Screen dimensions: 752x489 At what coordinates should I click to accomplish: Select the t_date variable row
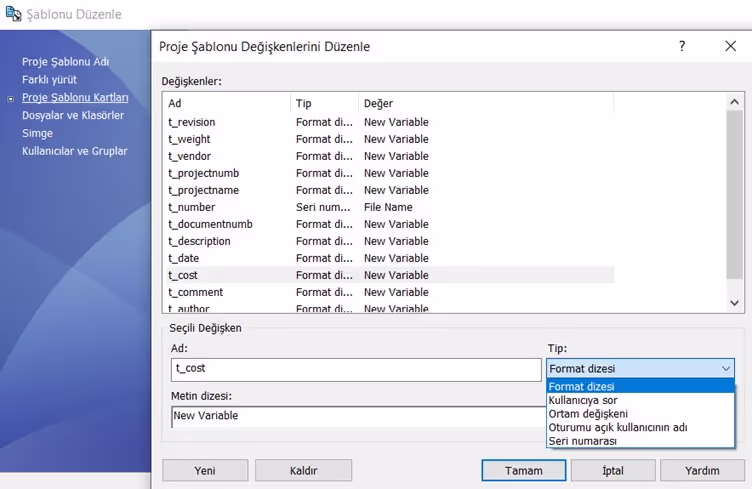[389, 258]
